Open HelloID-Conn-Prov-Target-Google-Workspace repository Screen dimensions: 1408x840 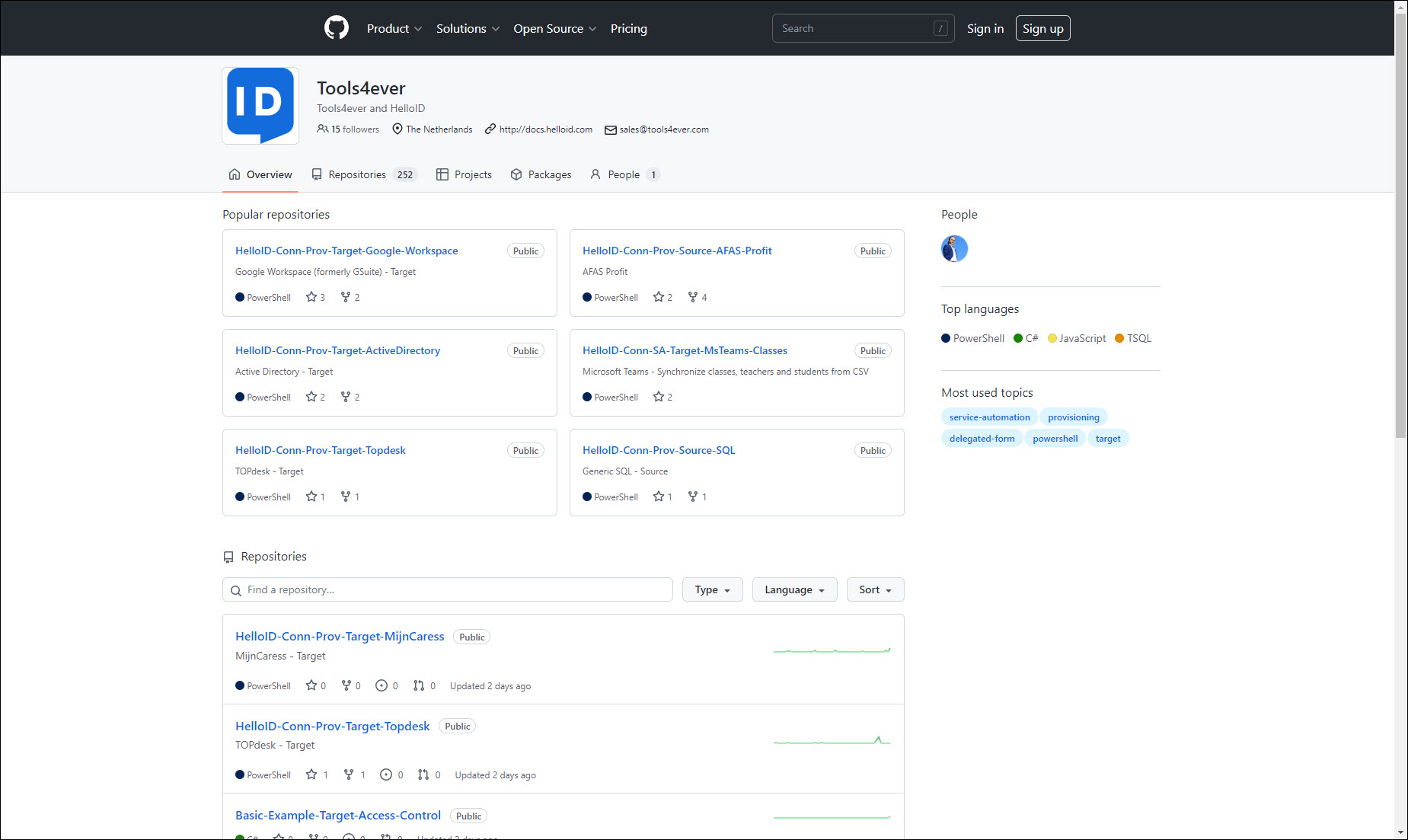pyautogui.click(x=346, y=251)
